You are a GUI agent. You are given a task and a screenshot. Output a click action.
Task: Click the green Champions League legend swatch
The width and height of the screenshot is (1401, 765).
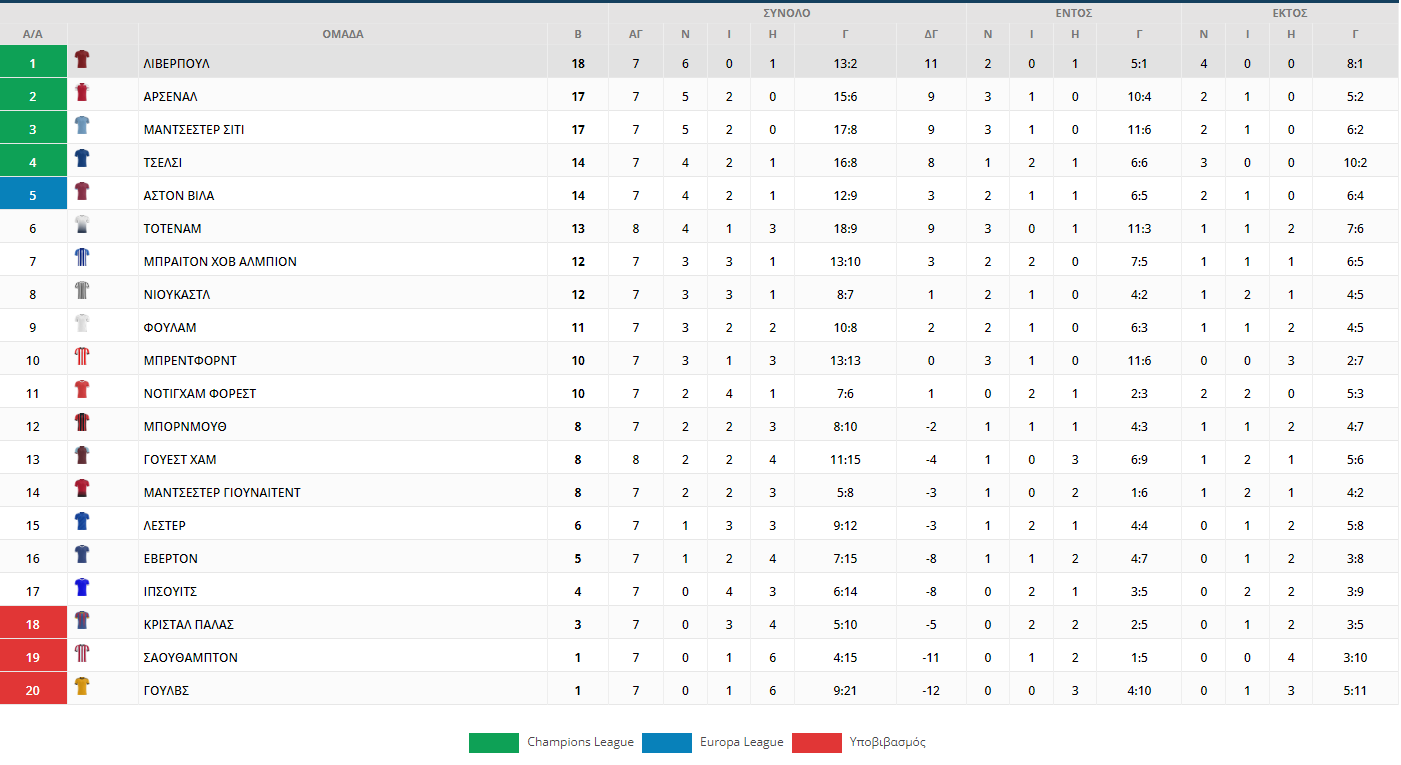click(x=494, y=743)
